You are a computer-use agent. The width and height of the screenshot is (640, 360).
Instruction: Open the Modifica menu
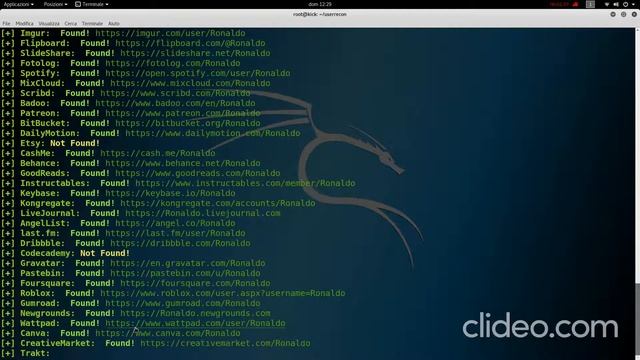coord(24,24)
